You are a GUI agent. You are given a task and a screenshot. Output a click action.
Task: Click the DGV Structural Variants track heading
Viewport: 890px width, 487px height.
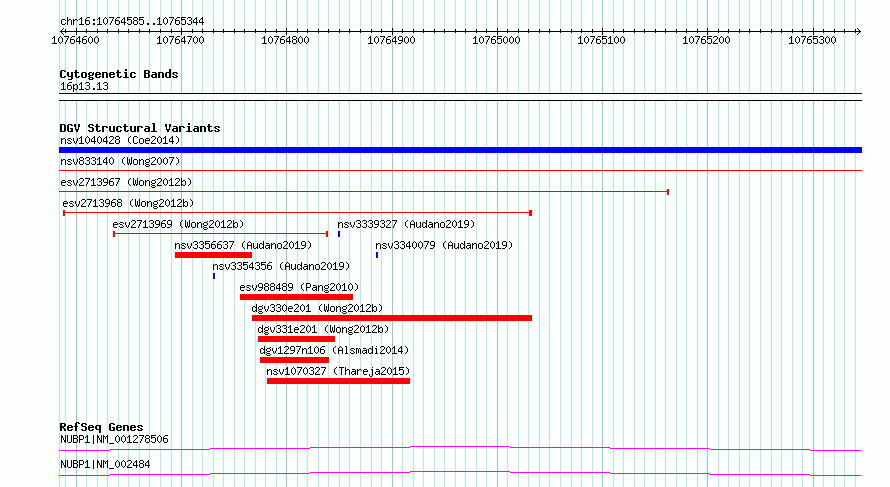coord(140,128)
